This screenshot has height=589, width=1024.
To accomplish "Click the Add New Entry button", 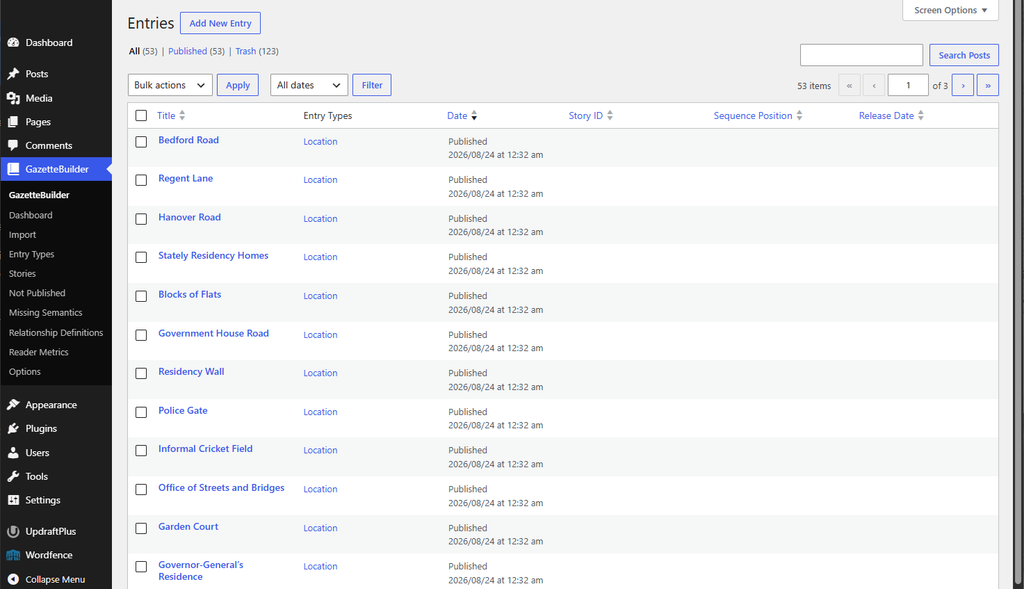I will [220, 23].
